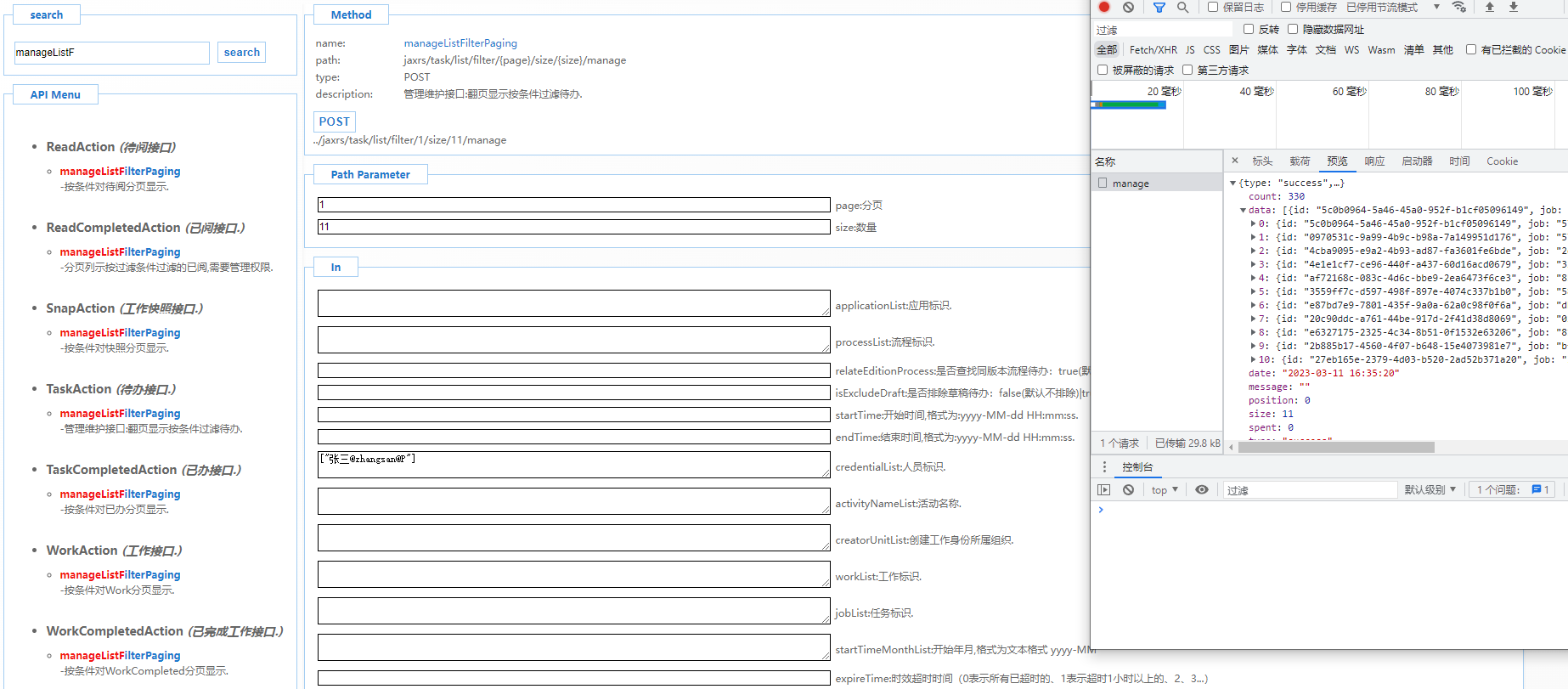The width and height of the screenshot is (1568, 689).
Task: Open the issues counter badge
Action: point(1513,490)
